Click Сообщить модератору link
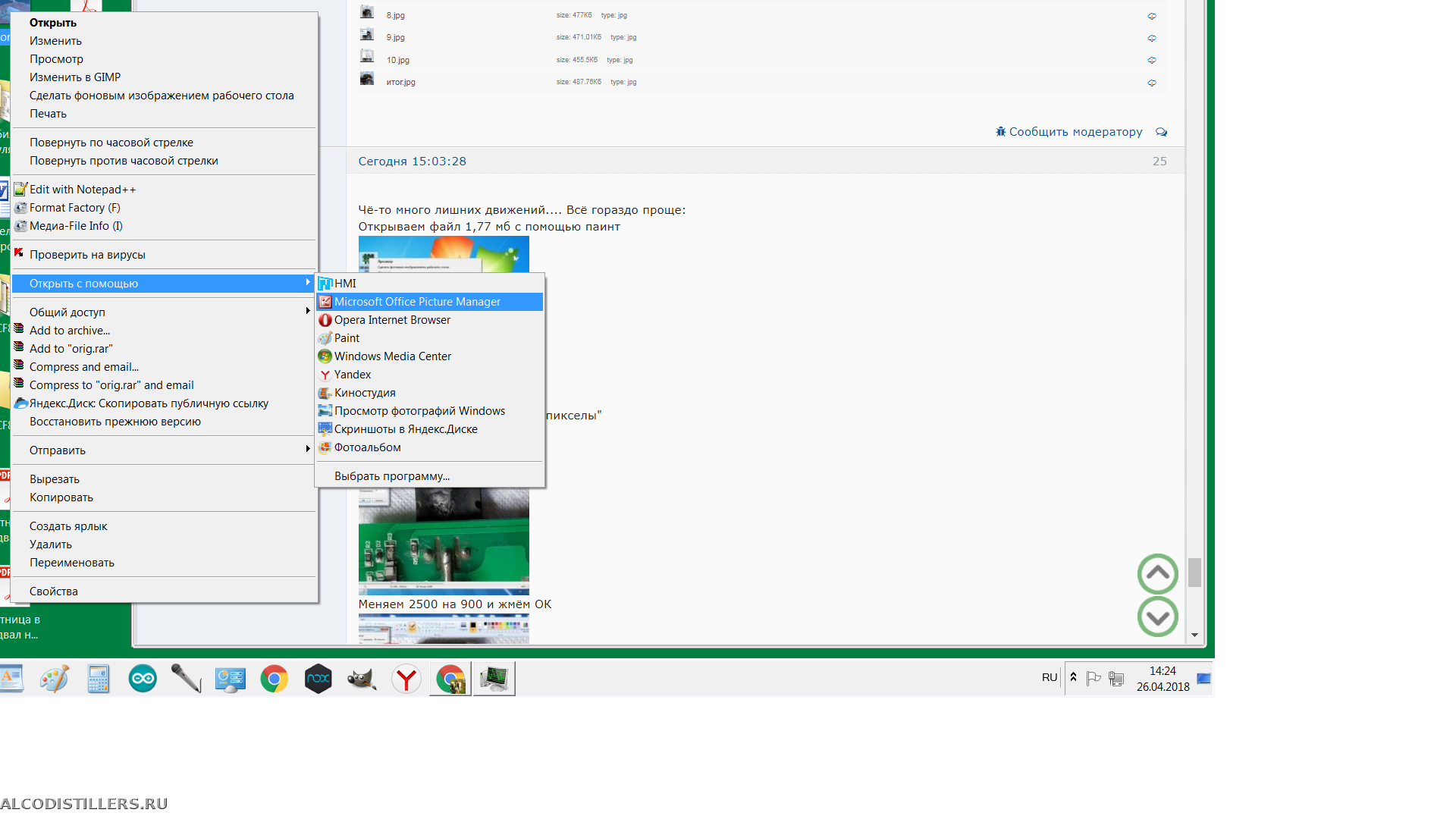1456x819 pixels. tap(1075, 132)
